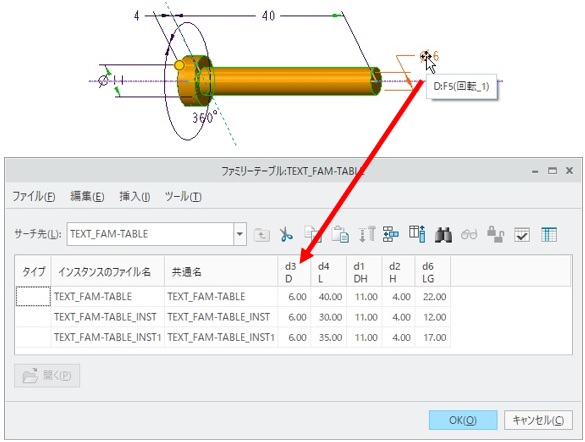585x442 pixels.
Task: Open the ツール menu
Action: [183, 196]
